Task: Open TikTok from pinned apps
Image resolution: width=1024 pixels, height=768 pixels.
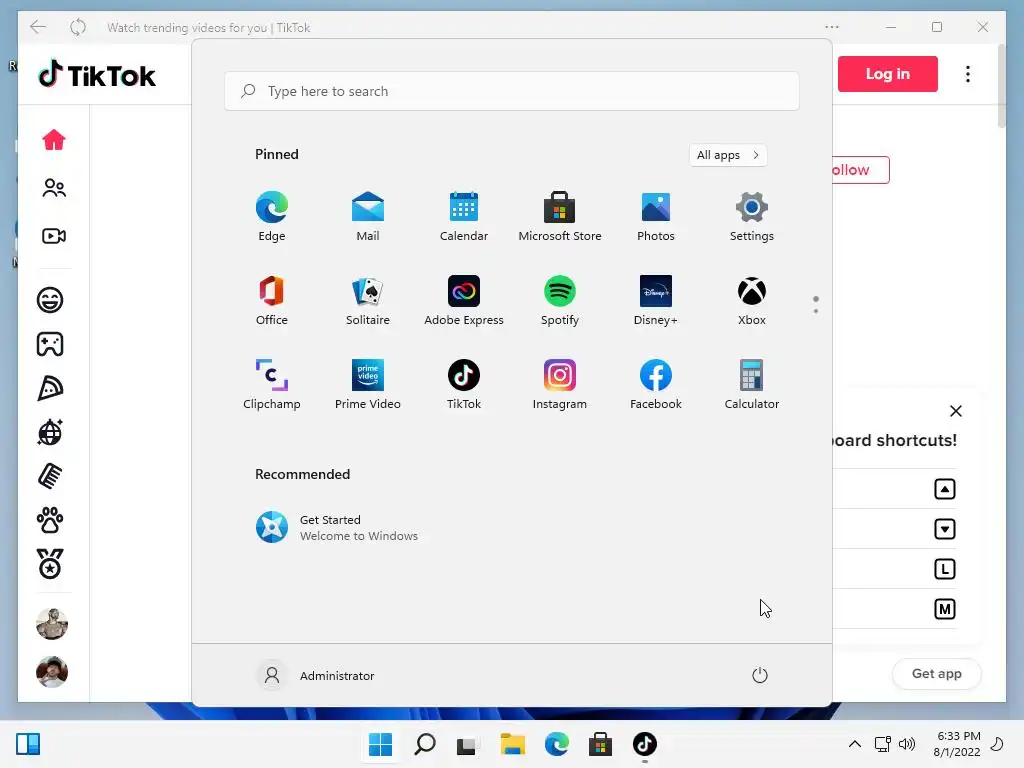Action: coord(464,385)
